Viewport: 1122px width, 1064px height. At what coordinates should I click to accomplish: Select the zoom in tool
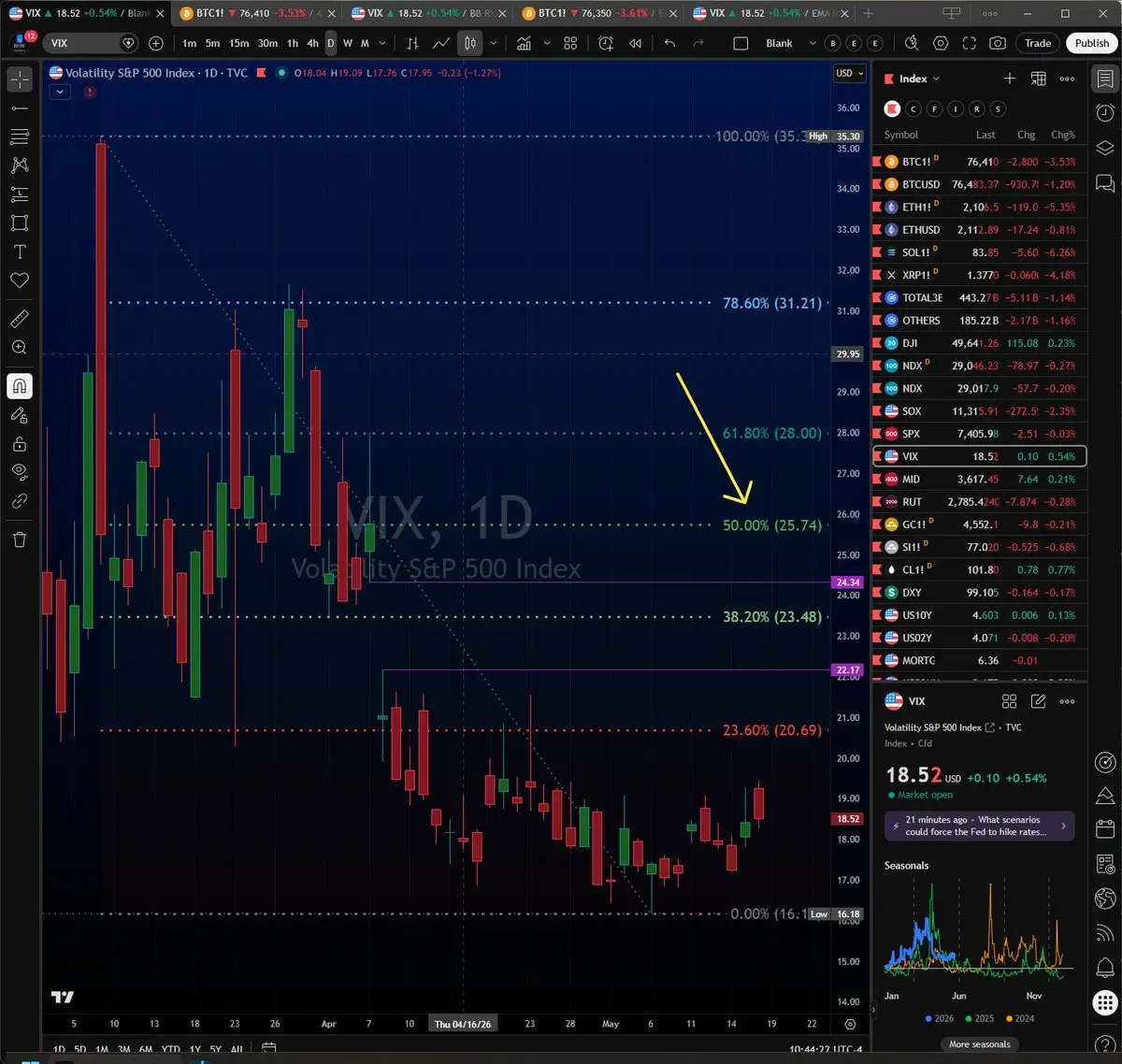click(20, 347)
